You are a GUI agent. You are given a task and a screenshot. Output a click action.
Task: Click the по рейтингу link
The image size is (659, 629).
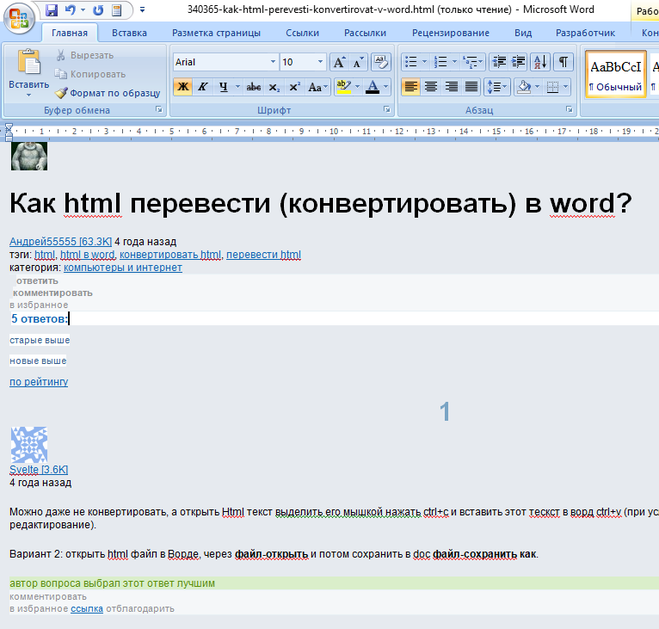pyautogui.click(x=39, y=382)
